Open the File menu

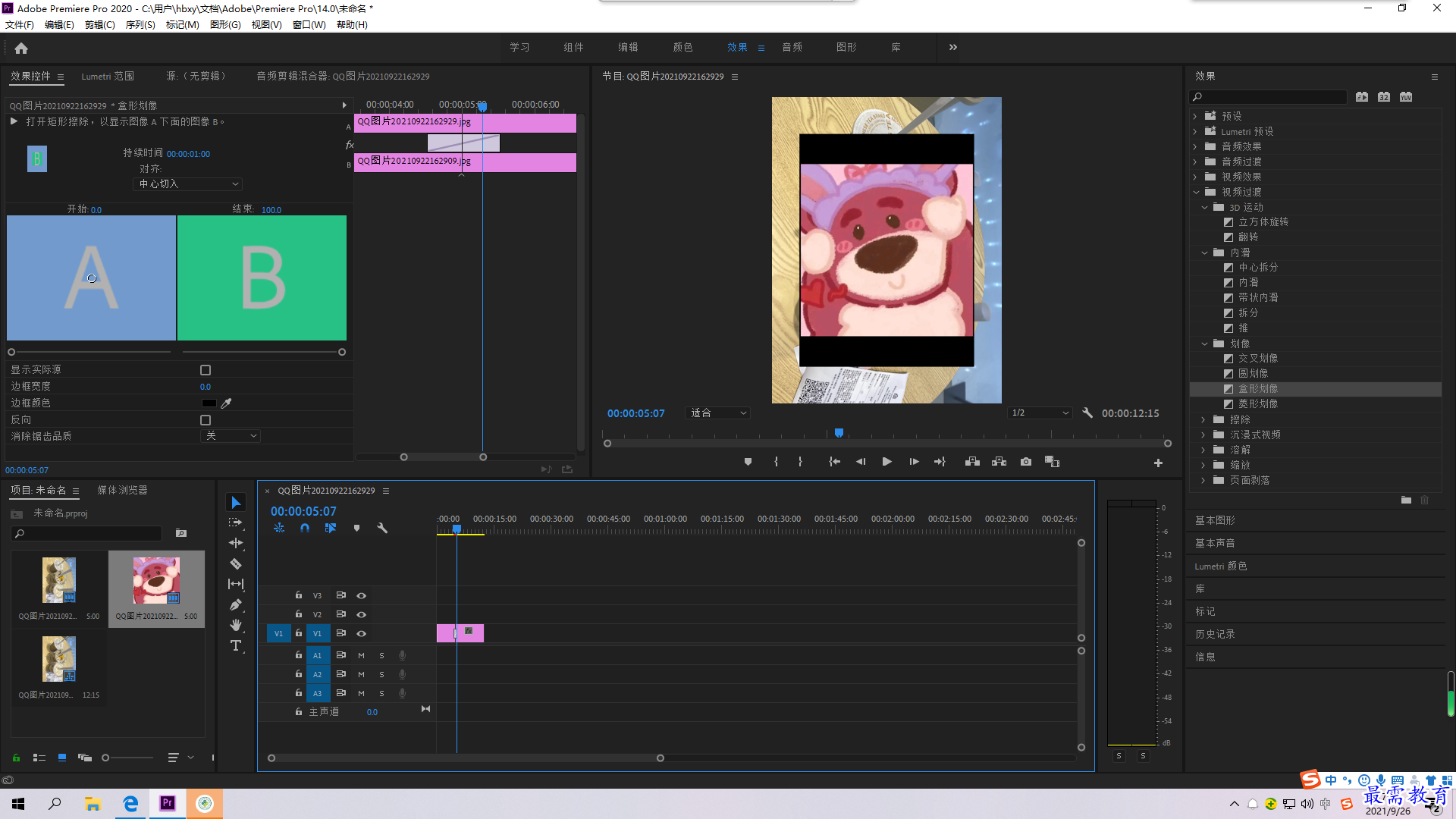pos(20,25)
